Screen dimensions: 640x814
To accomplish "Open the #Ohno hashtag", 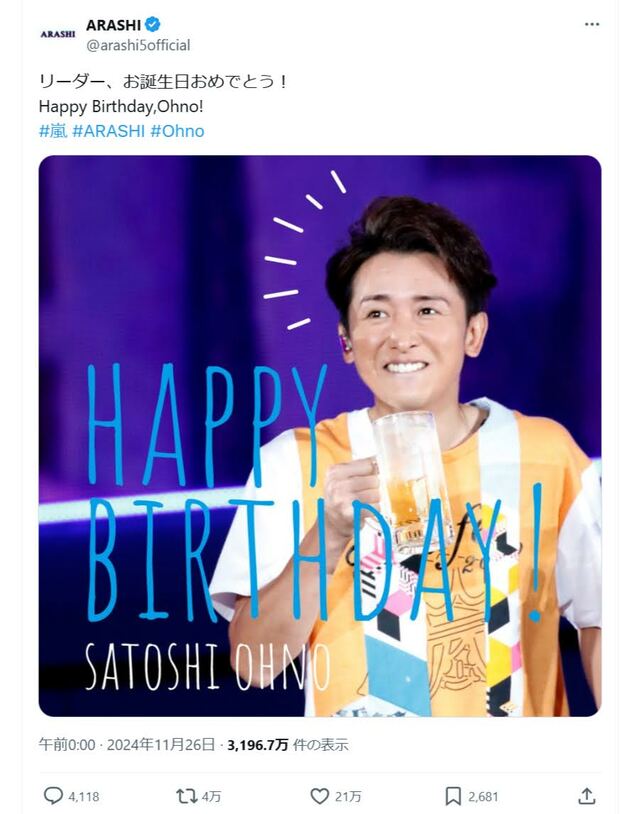I will (178, 131).
